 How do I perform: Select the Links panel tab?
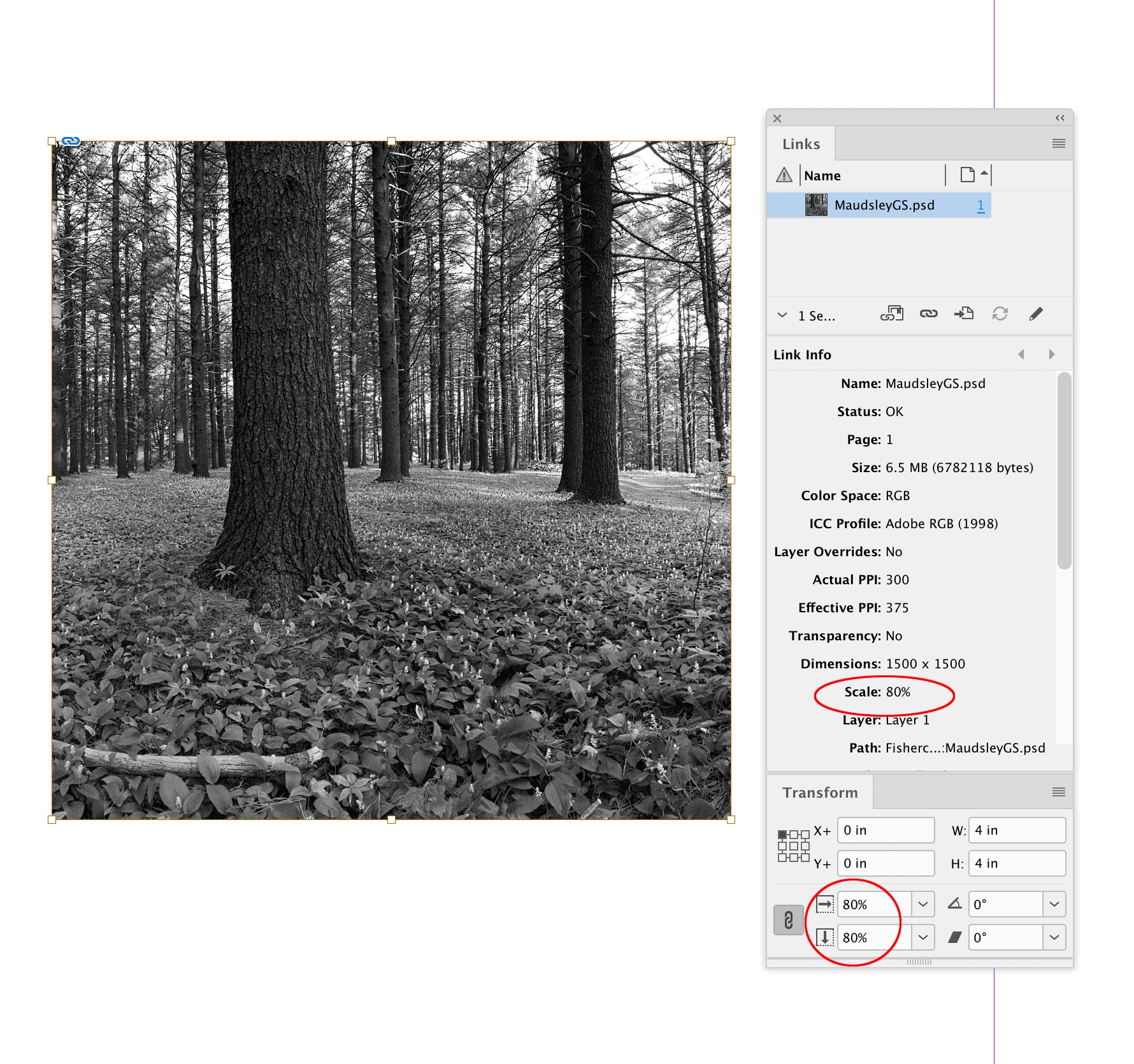[x=801, y=144]
